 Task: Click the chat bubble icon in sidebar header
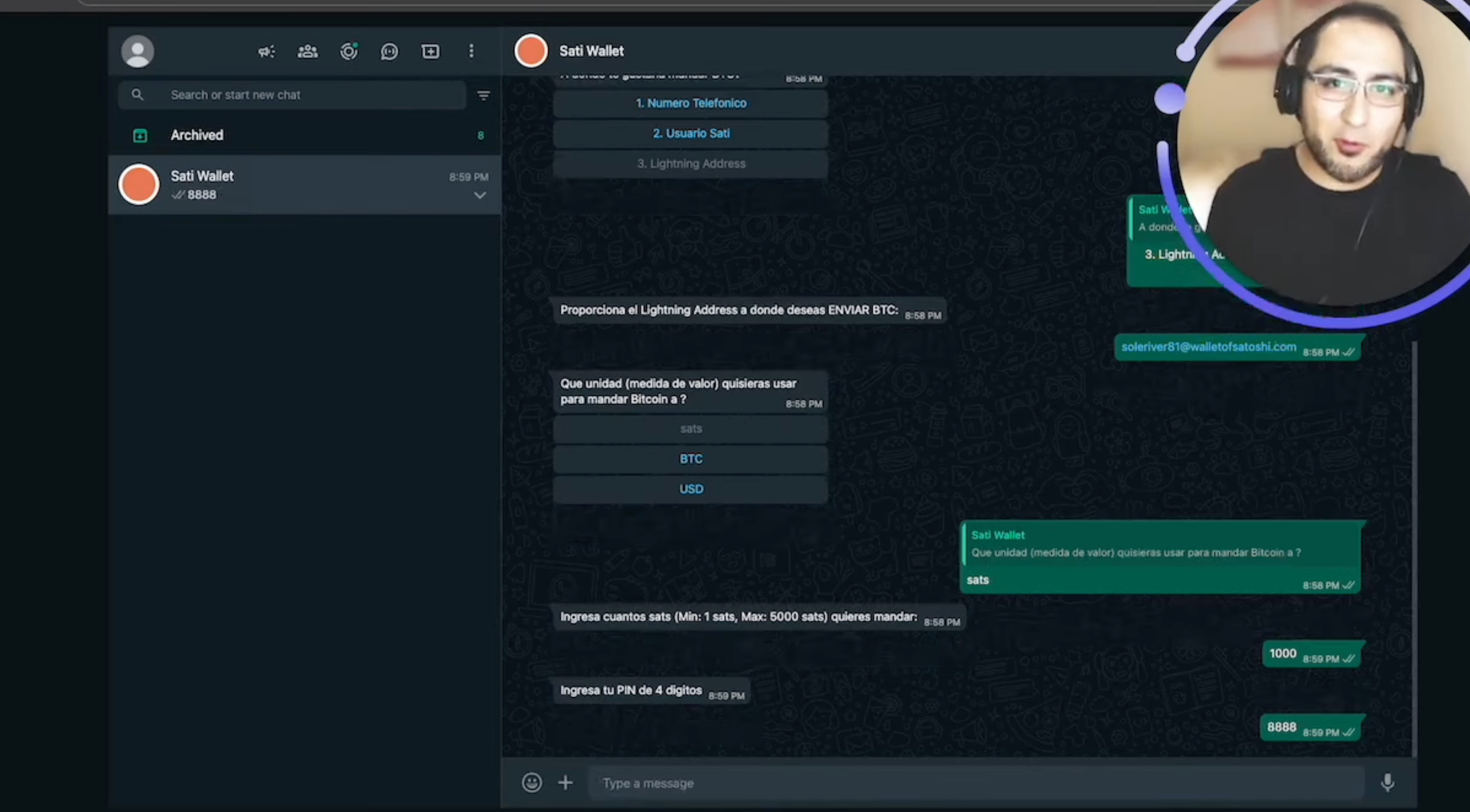[389, 52]
